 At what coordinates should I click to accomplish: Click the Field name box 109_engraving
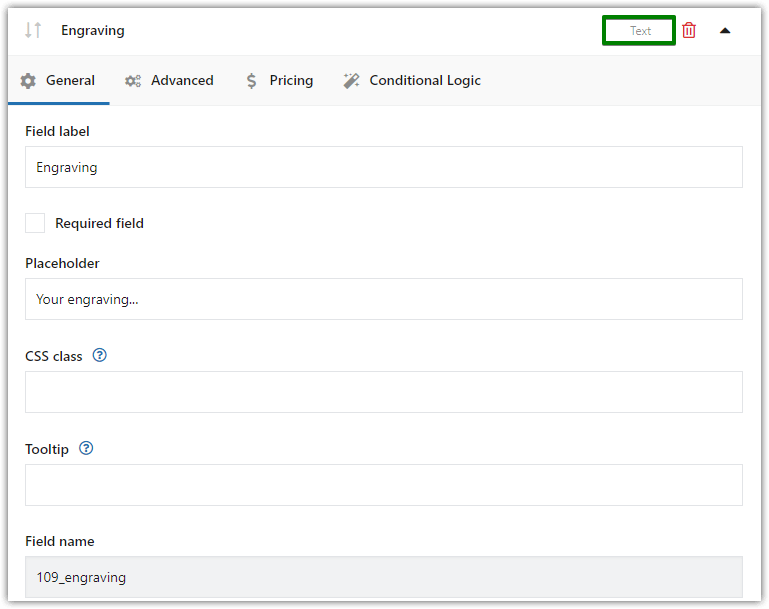coord(384,577)
